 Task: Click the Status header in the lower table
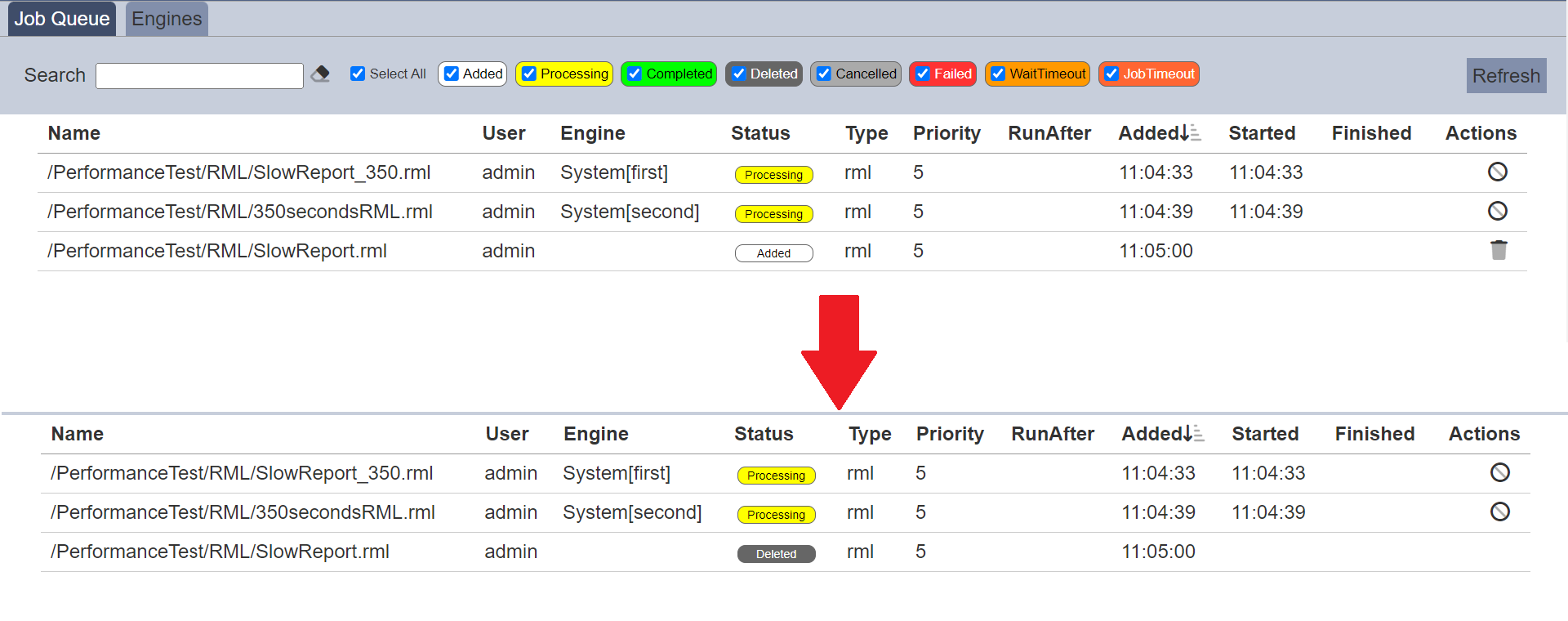point(764,434)
